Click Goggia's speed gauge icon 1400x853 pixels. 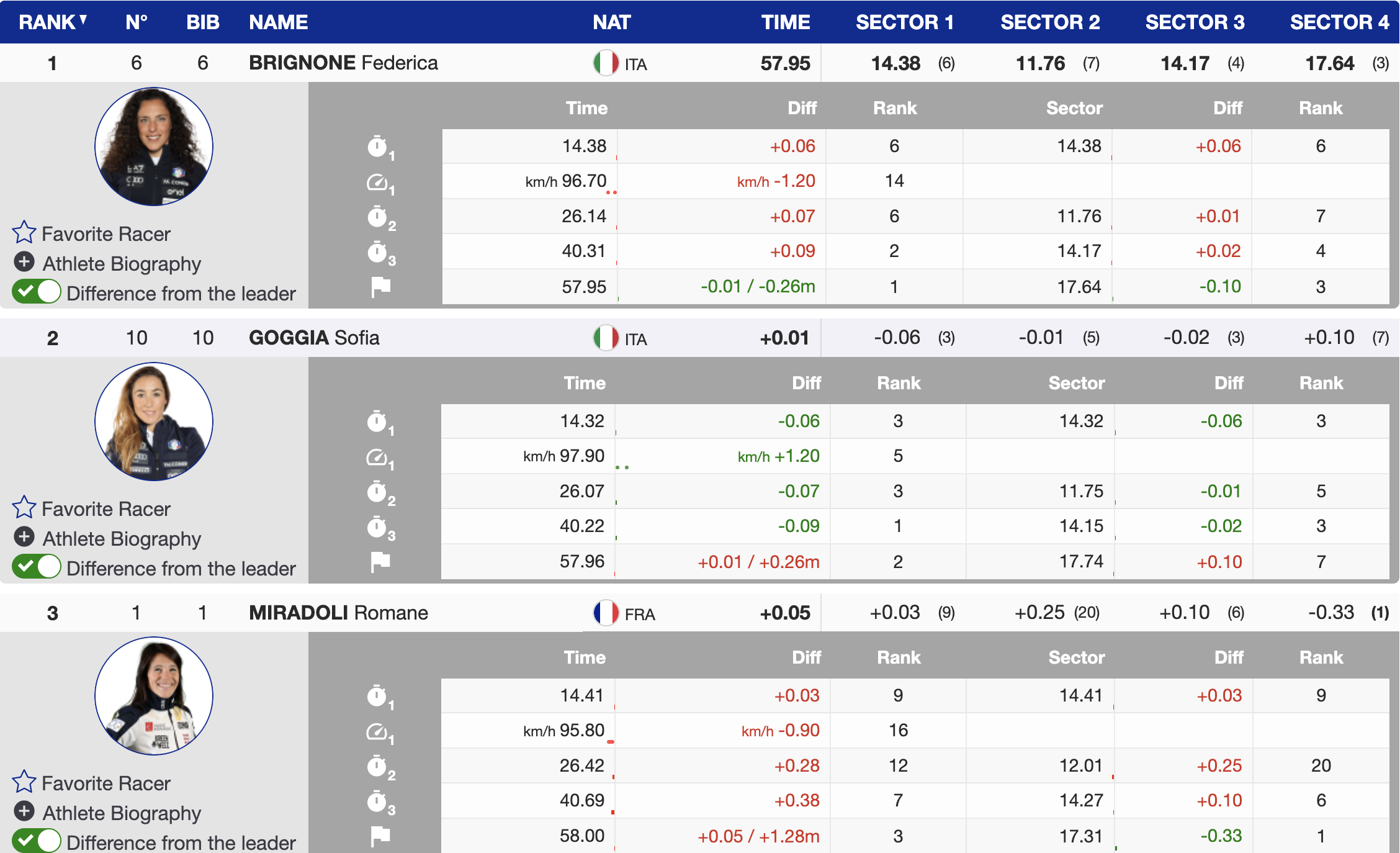click(378, 458)
